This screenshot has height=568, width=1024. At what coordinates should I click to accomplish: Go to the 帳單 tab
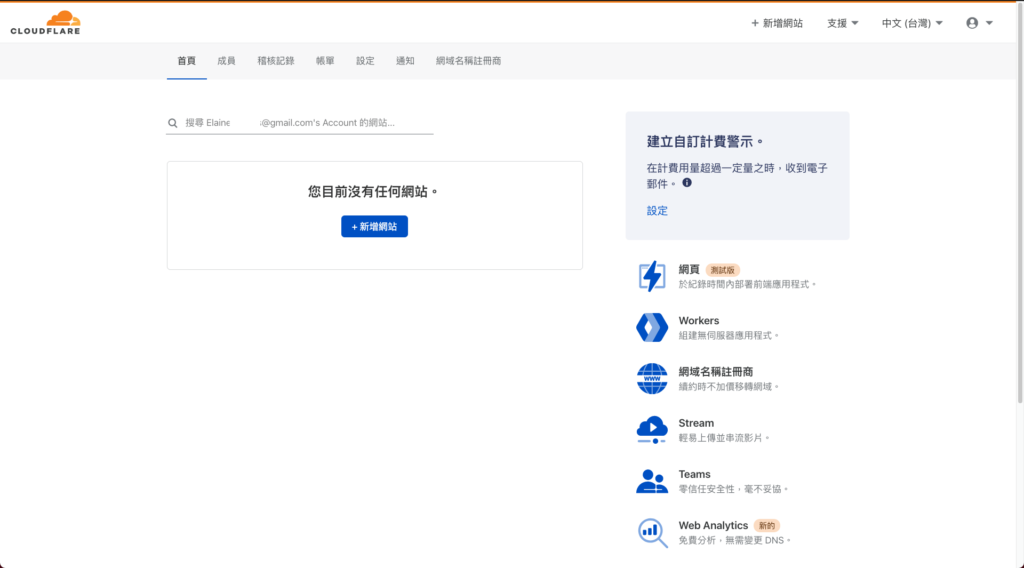click(x=325, y=61)
